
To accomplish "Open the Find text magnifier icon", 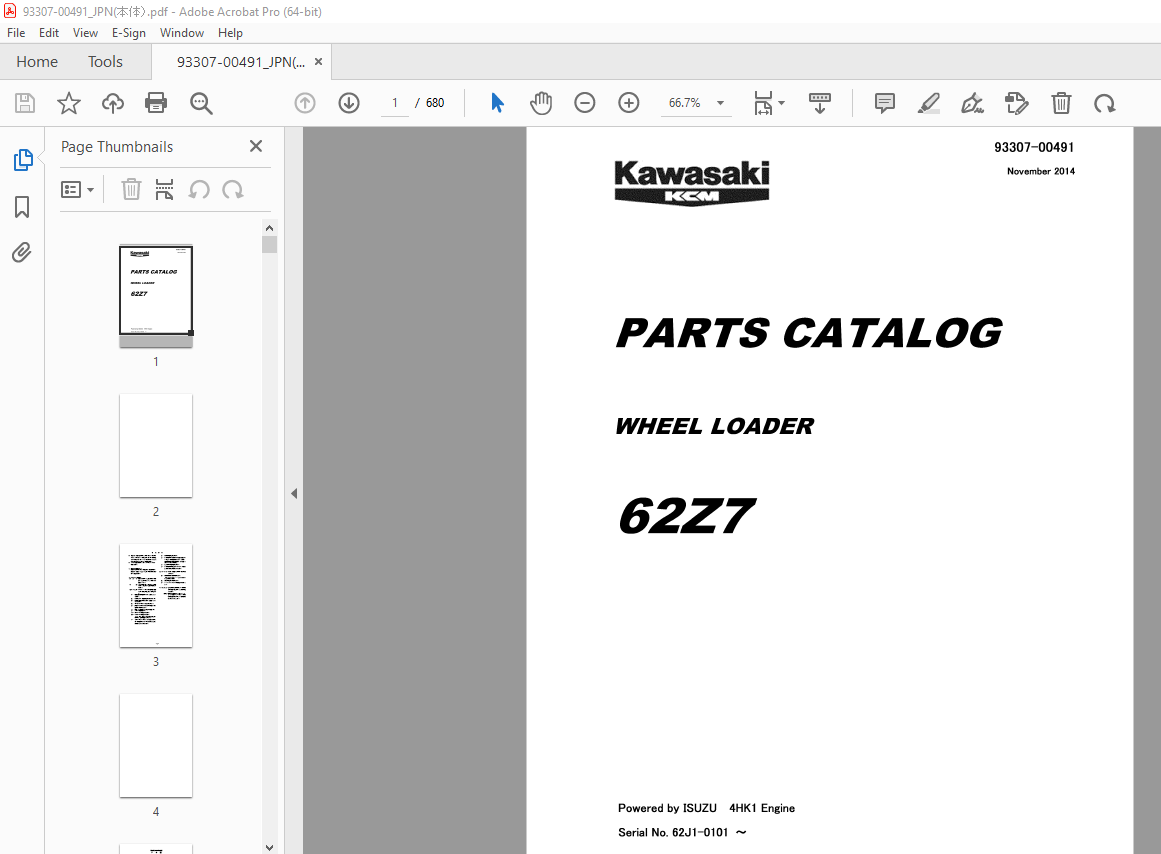I will click(201, 103).
